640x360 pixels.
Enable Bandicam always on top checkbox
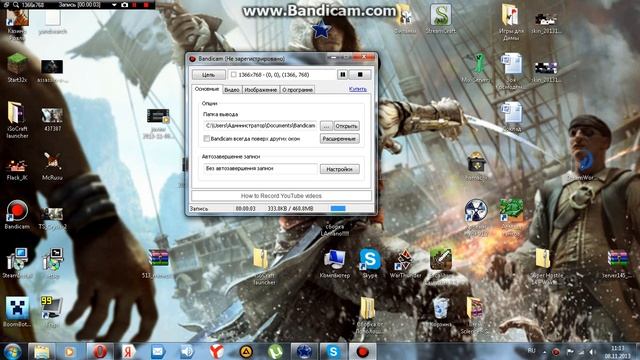(207, 139)
